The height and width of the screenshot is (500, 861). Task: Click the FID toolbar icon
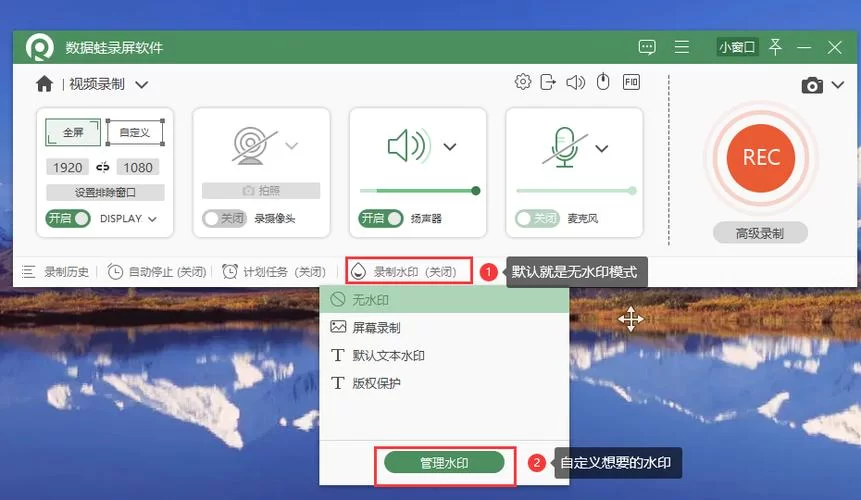tap(631, 82)
